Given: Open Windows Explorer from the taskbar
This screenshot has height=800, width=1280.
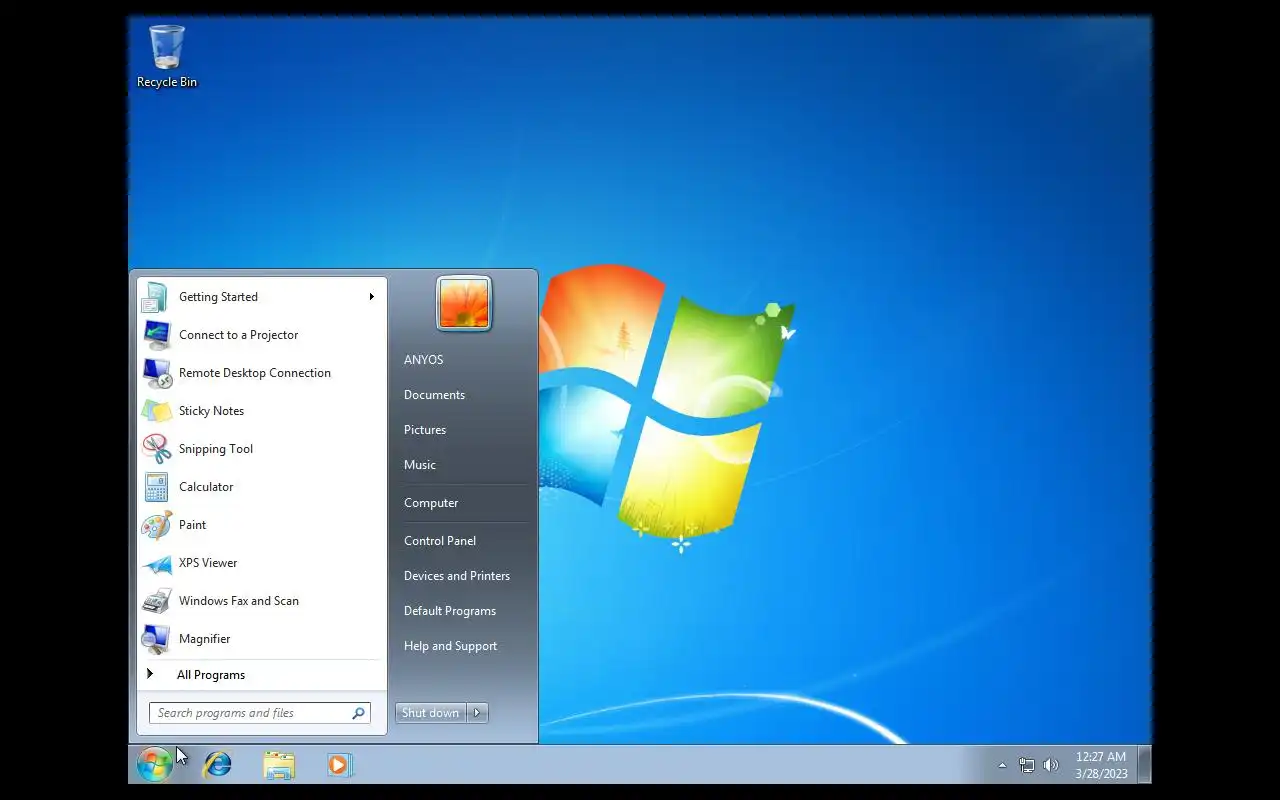Looking at the screenshot, I should click(x=279, y=765).
